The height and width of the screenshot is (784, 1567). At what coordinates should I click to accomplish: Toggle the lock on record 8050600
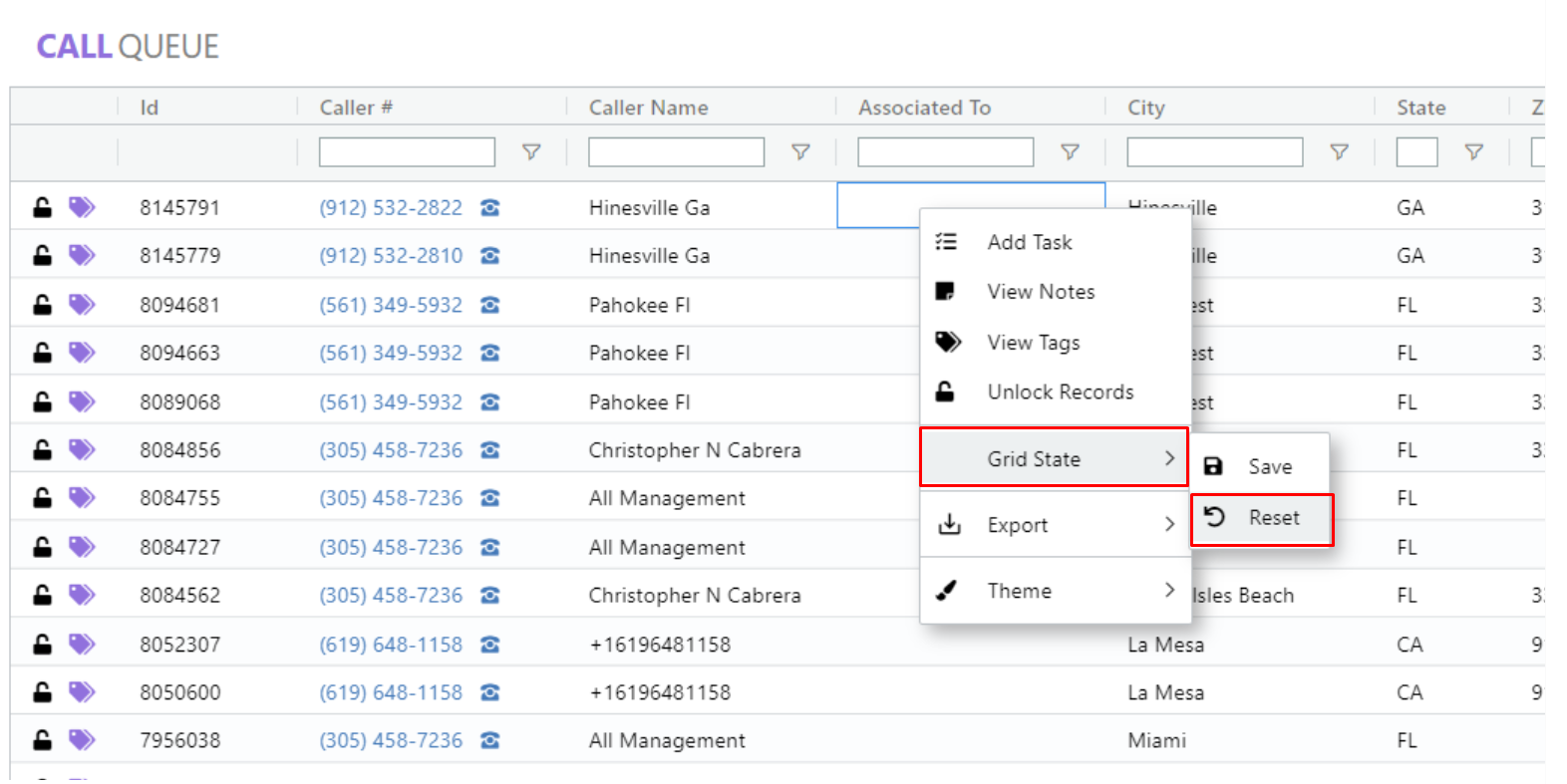click(x=42, y=692)
